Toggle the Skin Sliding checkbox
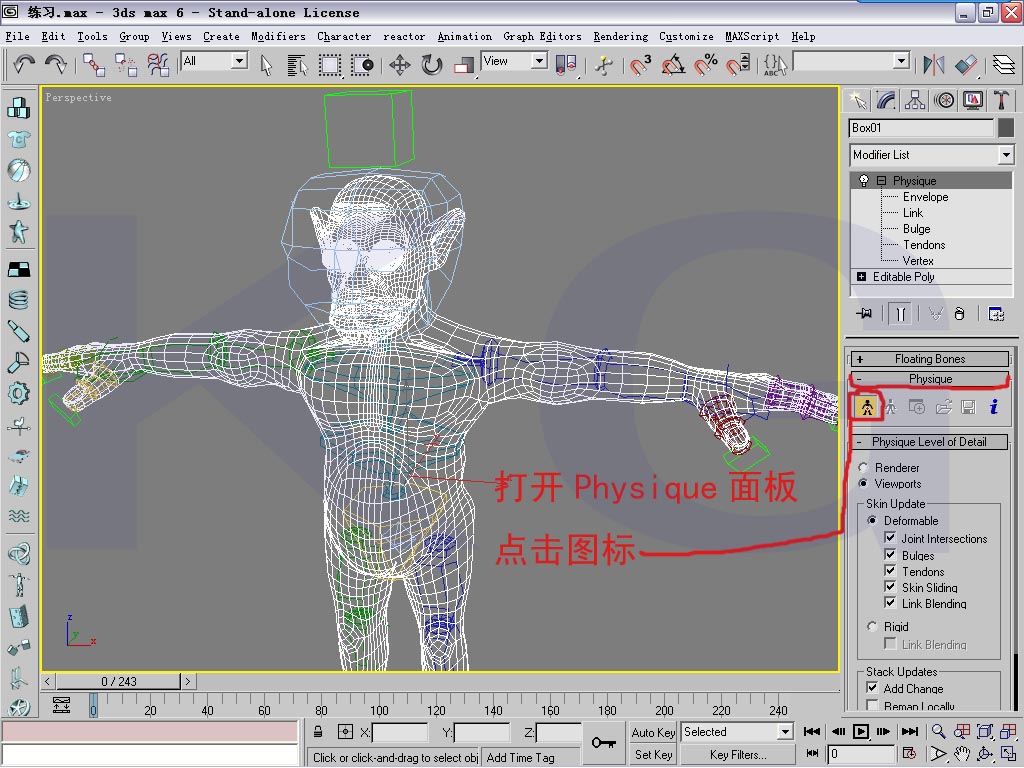1024x768 pixels. point(890,586)
